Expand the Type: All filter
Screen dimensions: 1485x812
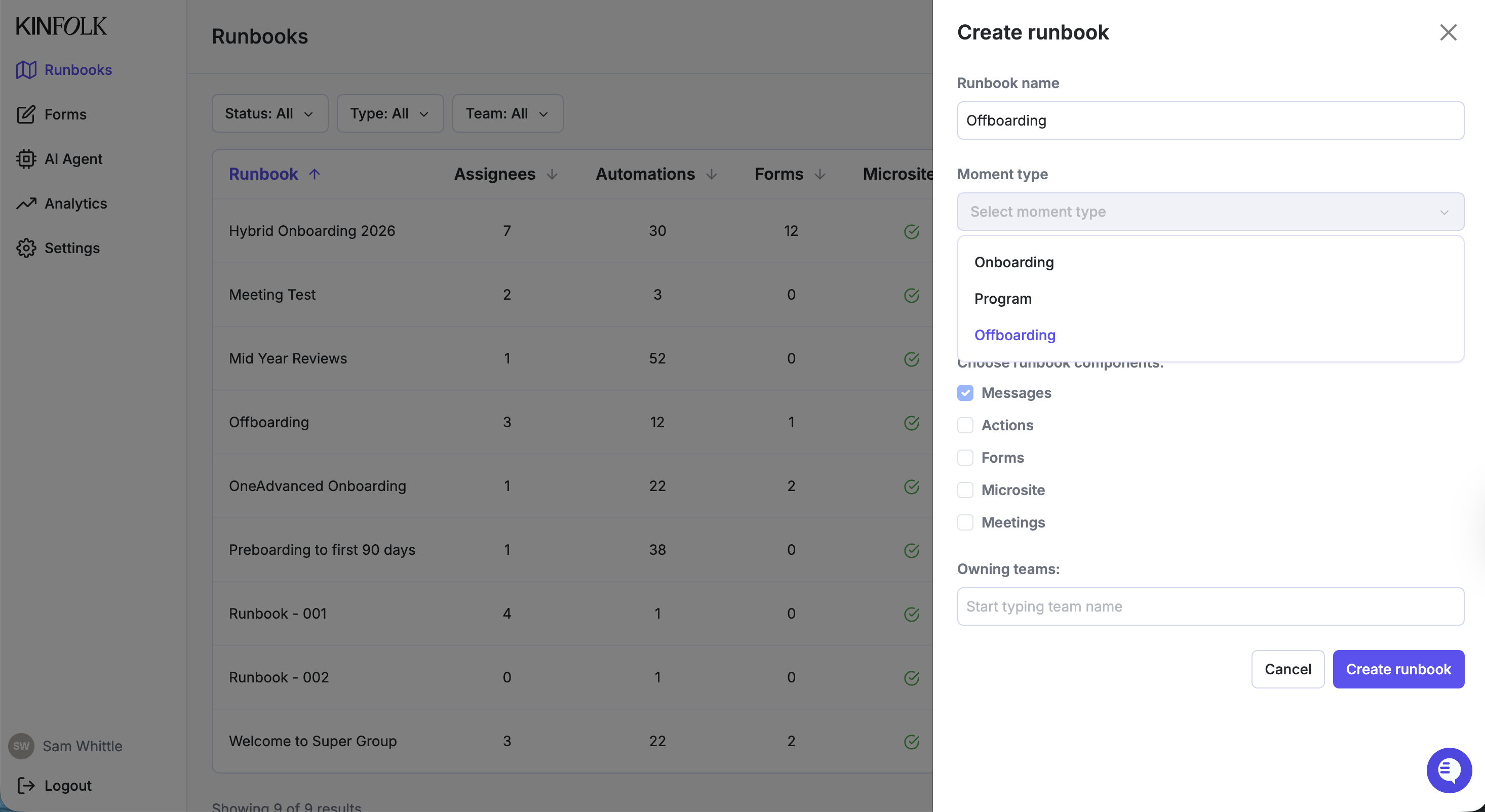[x=390, y=113]
